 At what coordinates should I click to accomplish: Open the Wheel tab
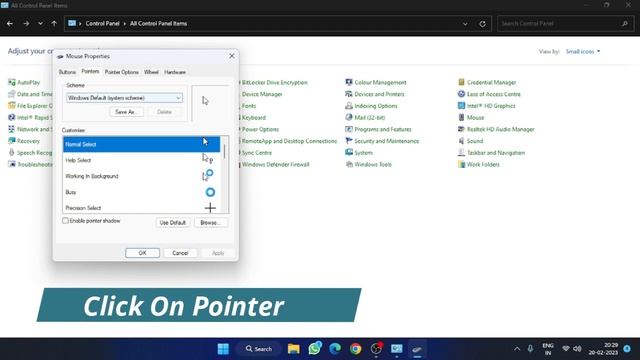click(151, 72)
